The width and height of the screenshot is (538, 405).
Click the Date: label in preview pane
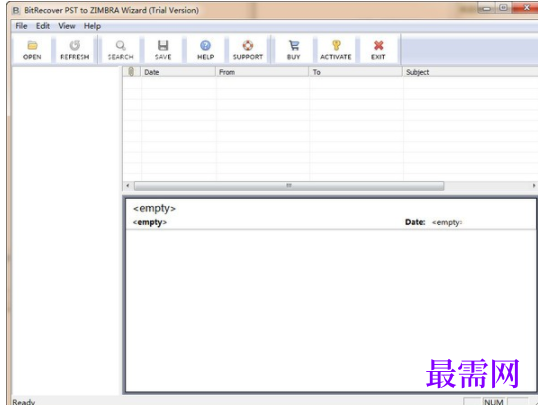click(415, 222)
